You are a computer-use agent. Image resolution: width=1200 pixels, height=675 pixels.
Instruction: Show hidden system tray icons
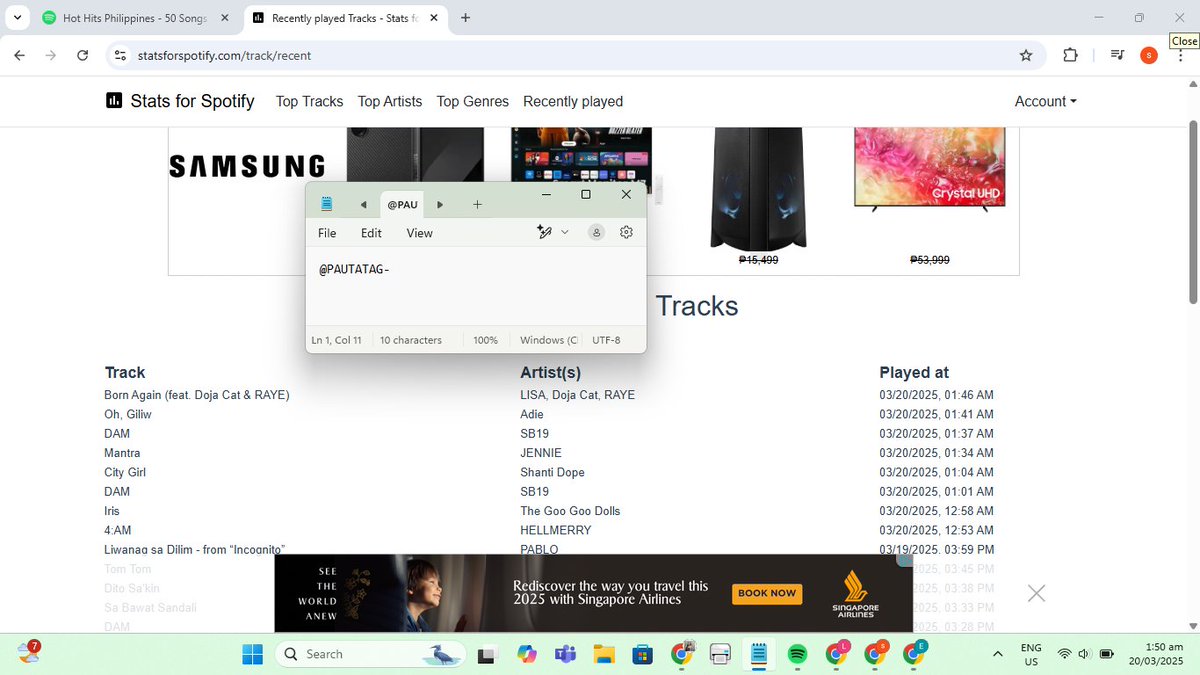point(997,654)
